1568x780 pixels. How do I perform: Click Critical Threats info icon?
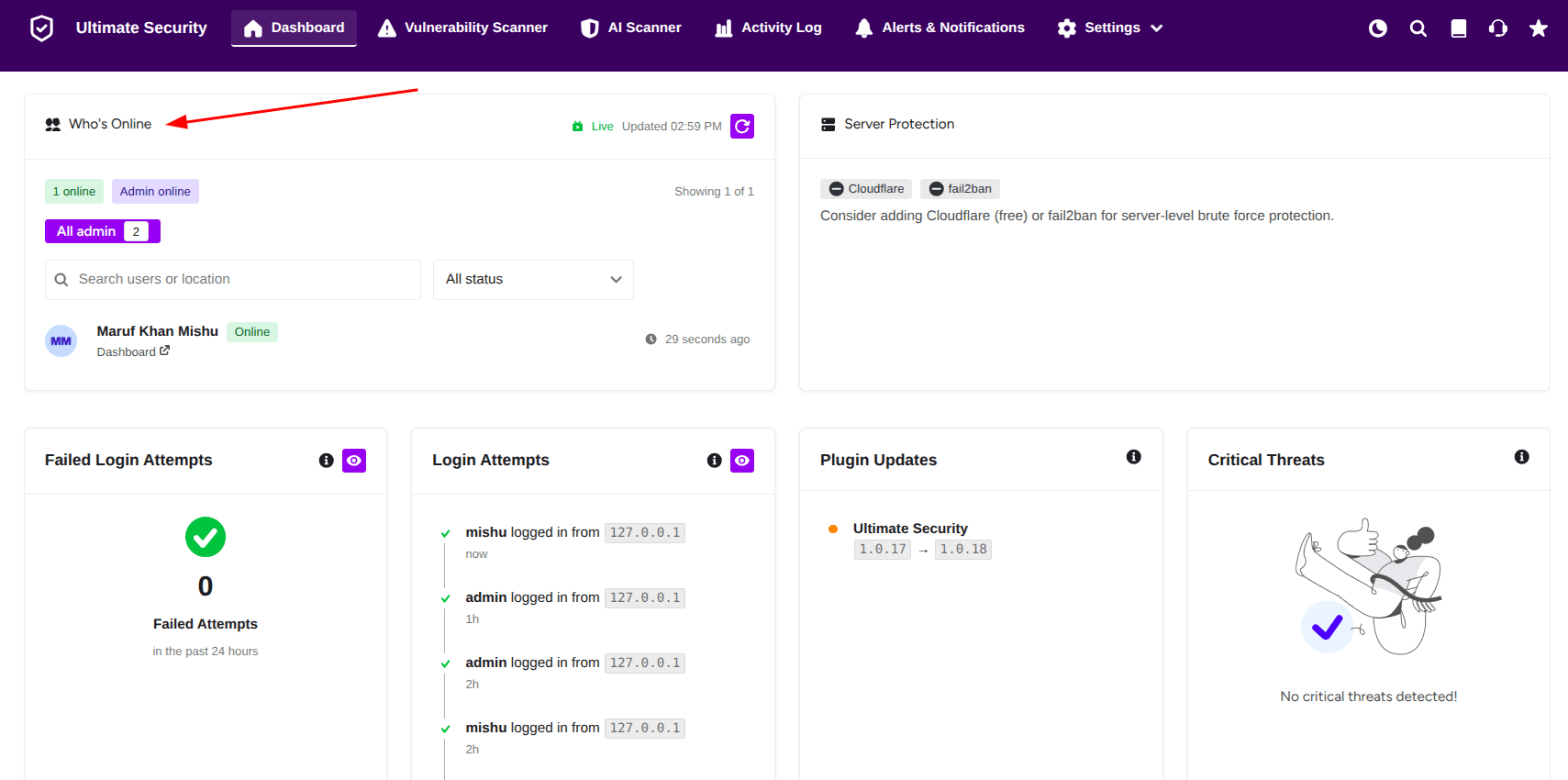coord(1521,457)
